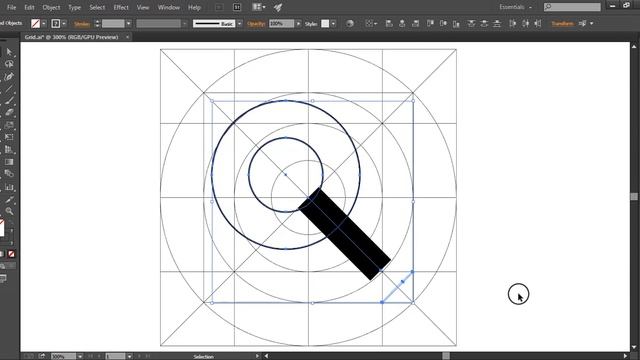Click Horizontal Distribute Left icon
The height and width of the screenshot is (360, 640).
coord(513,24)
